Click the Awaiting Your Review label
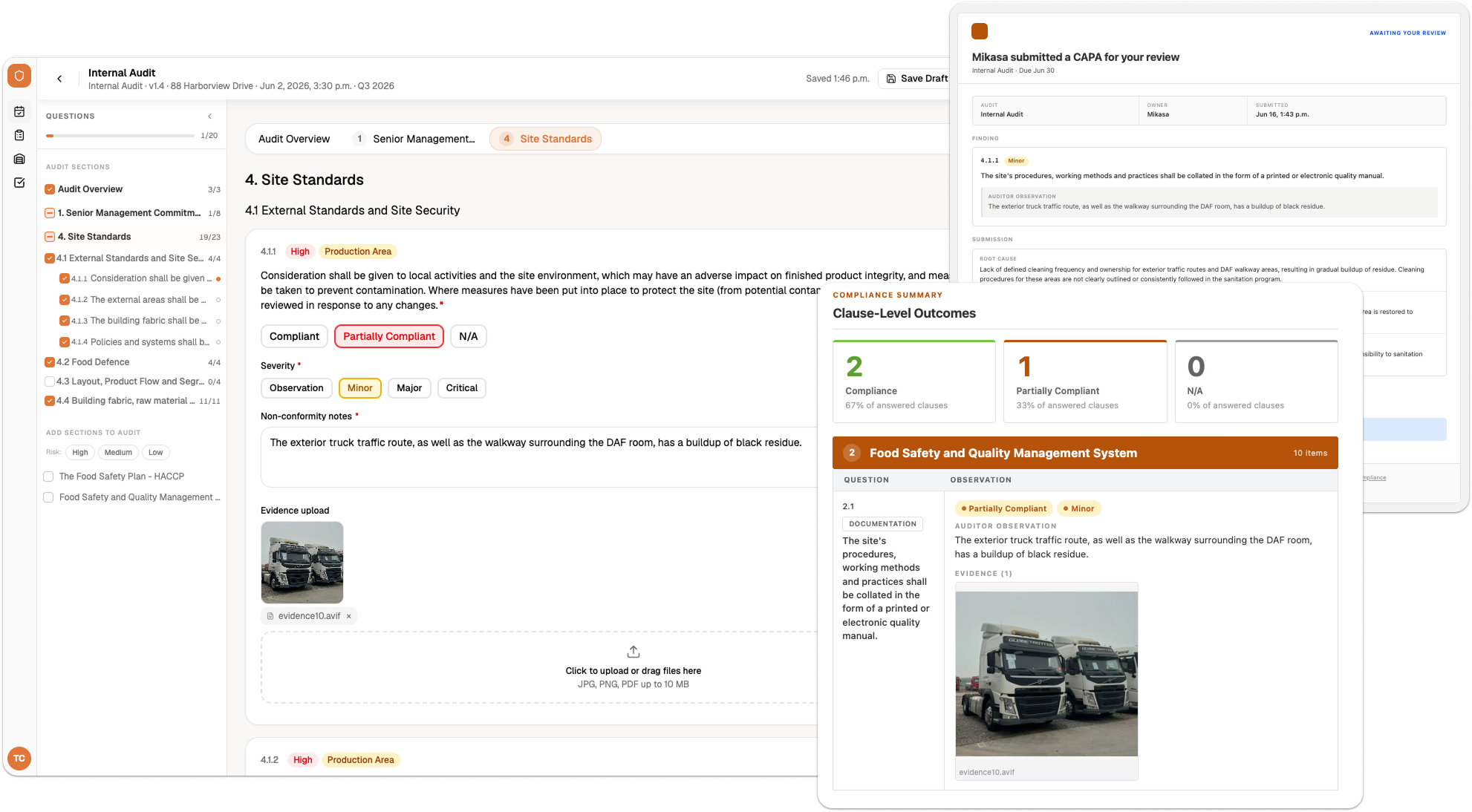 tap(1407, 33)
